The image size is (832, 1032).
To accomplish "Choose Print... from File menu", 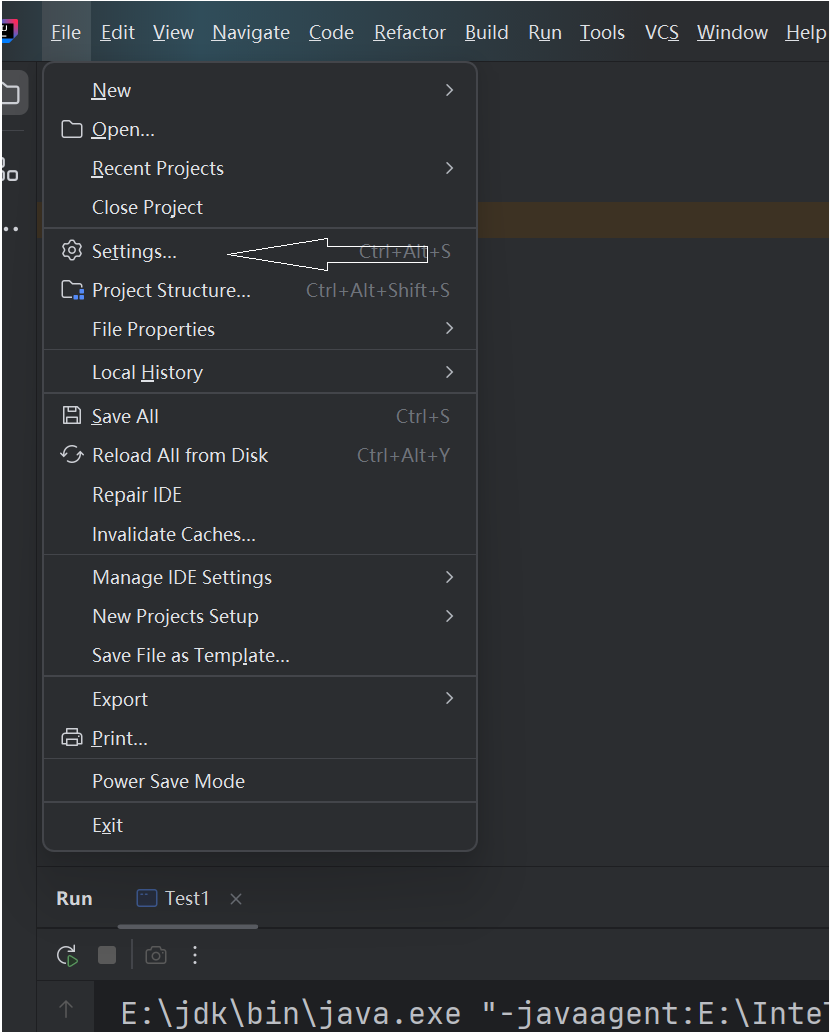I will pyautogui.click(x=260, y=738).
